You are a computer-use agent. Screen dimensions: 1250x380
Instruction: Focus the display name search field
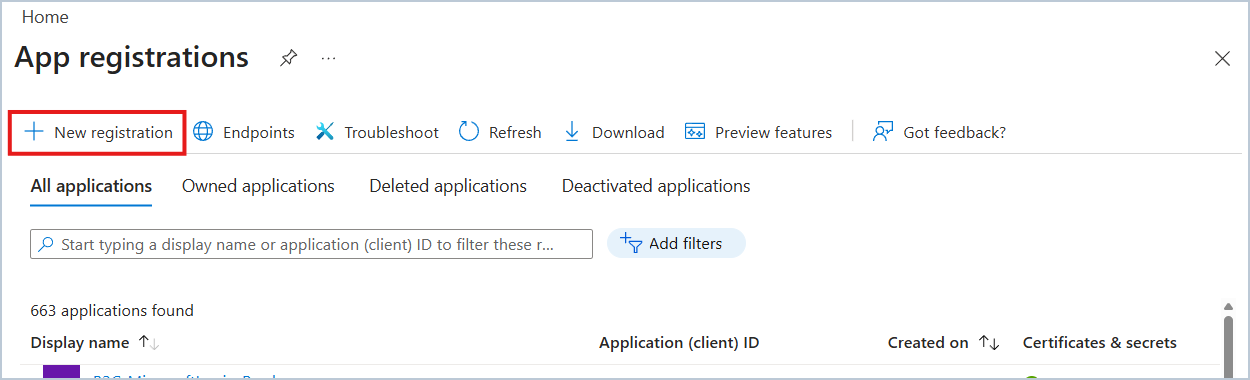[311, 244]
